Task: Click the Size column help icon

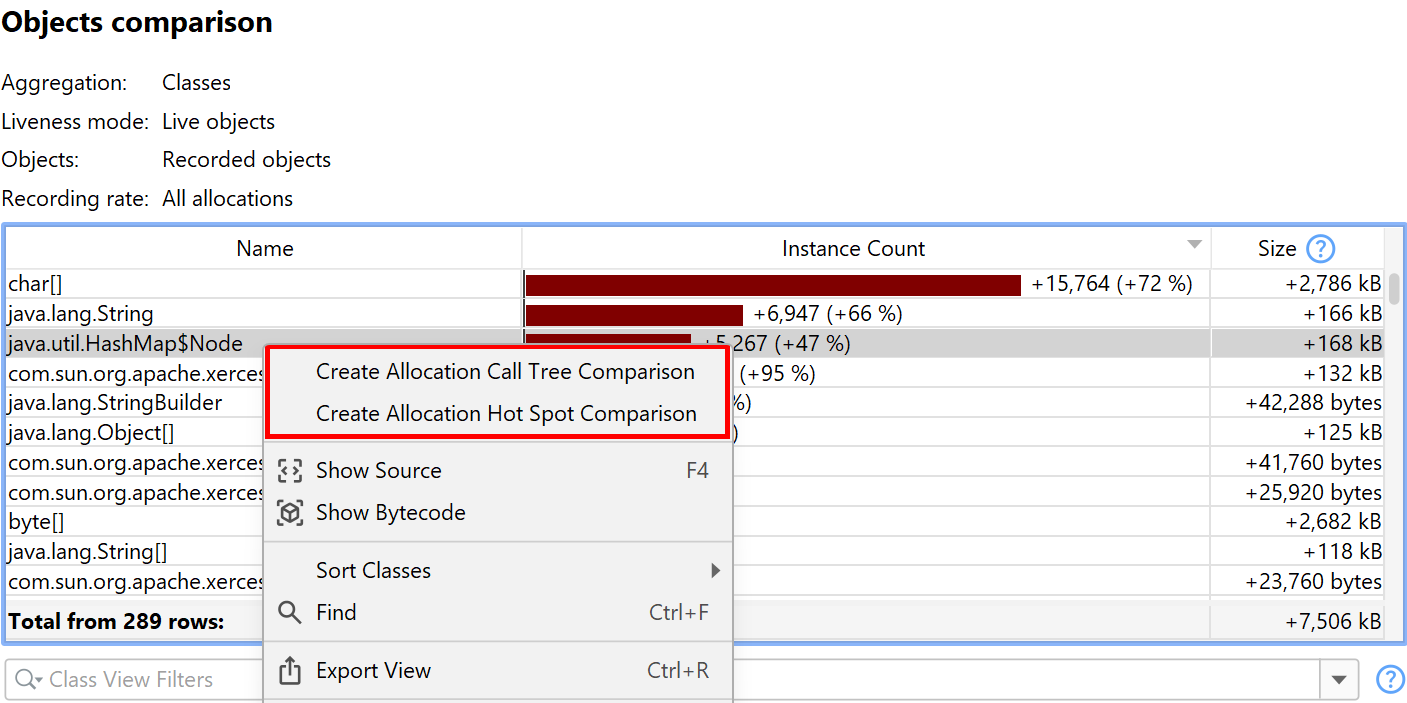Action: click(x=1321, y=249)
